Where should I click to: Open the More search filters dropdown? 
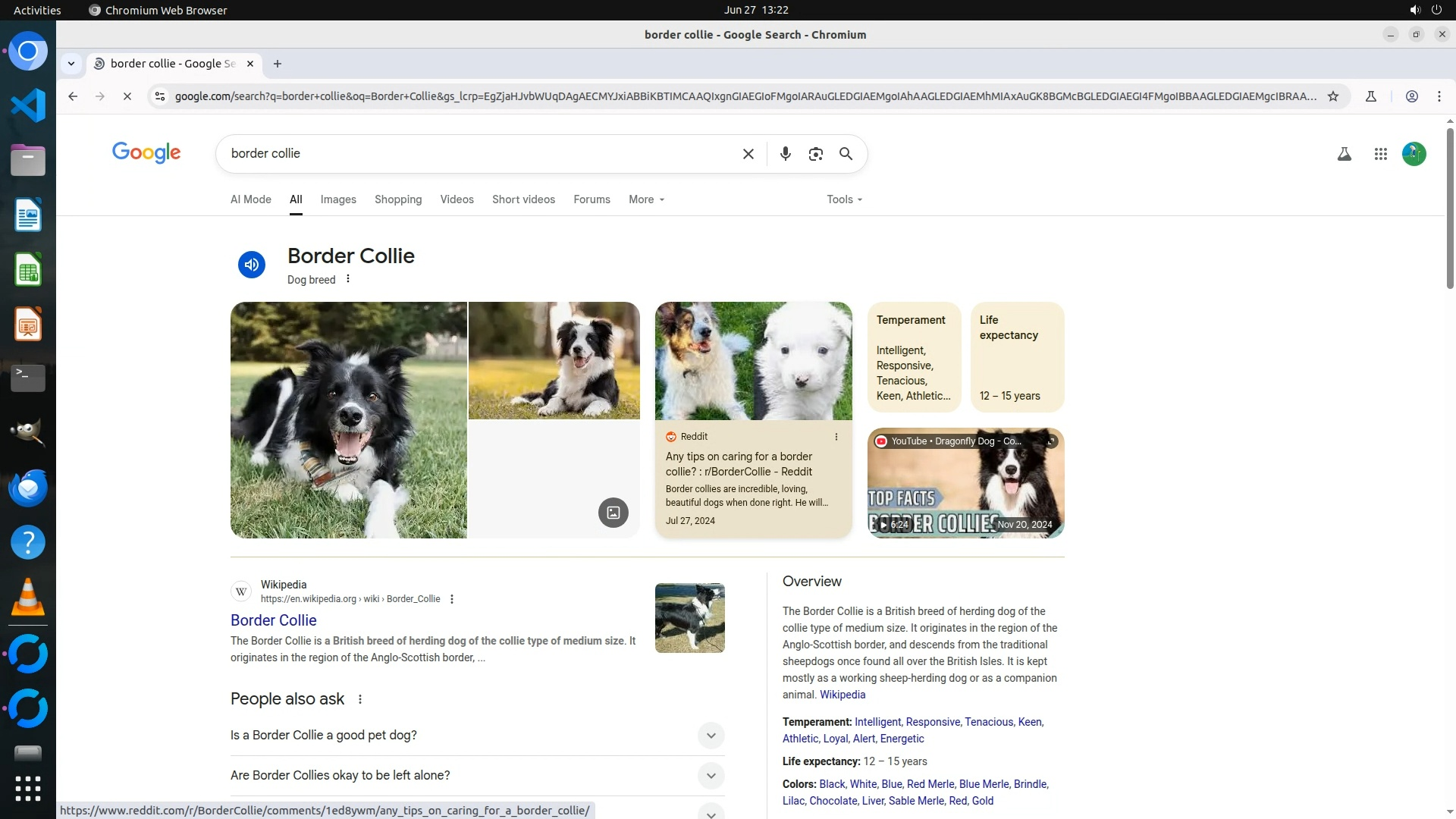pos(646,199)
